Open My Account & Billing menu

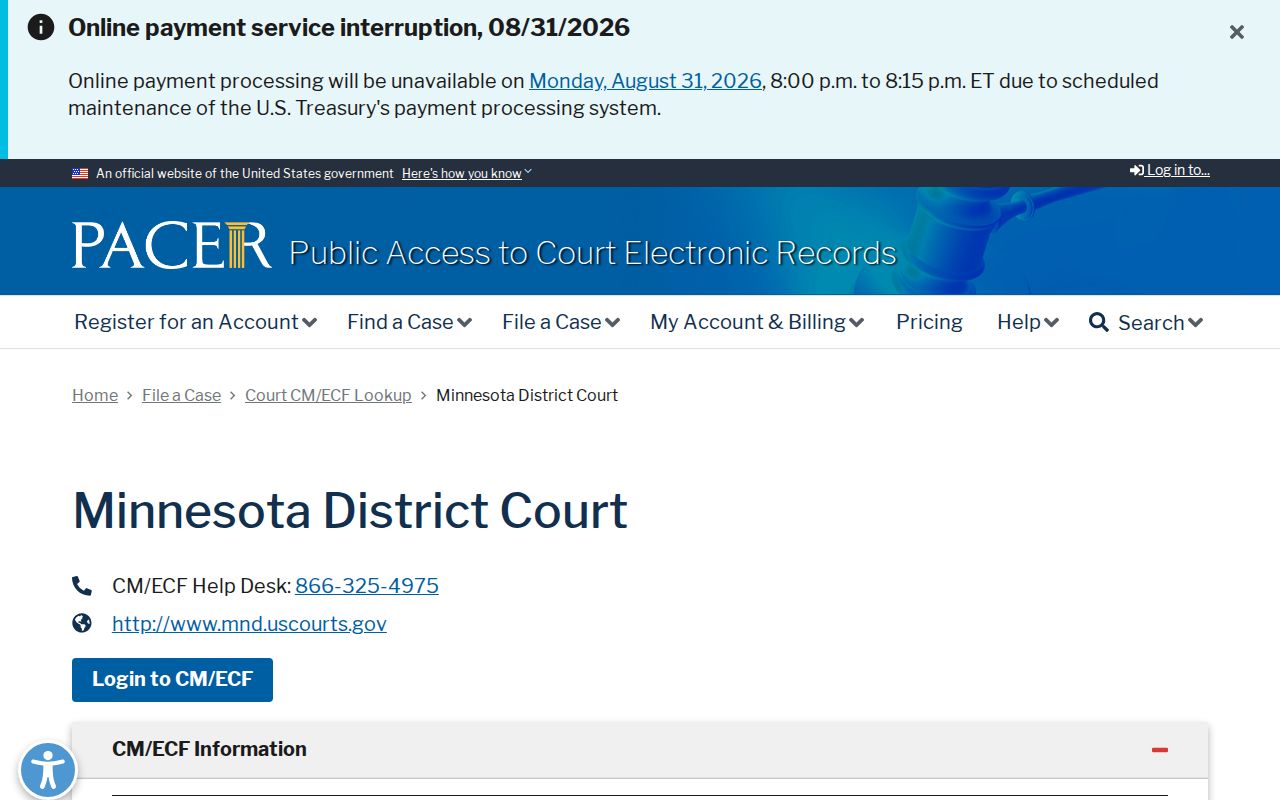click(x=757, y=322)
